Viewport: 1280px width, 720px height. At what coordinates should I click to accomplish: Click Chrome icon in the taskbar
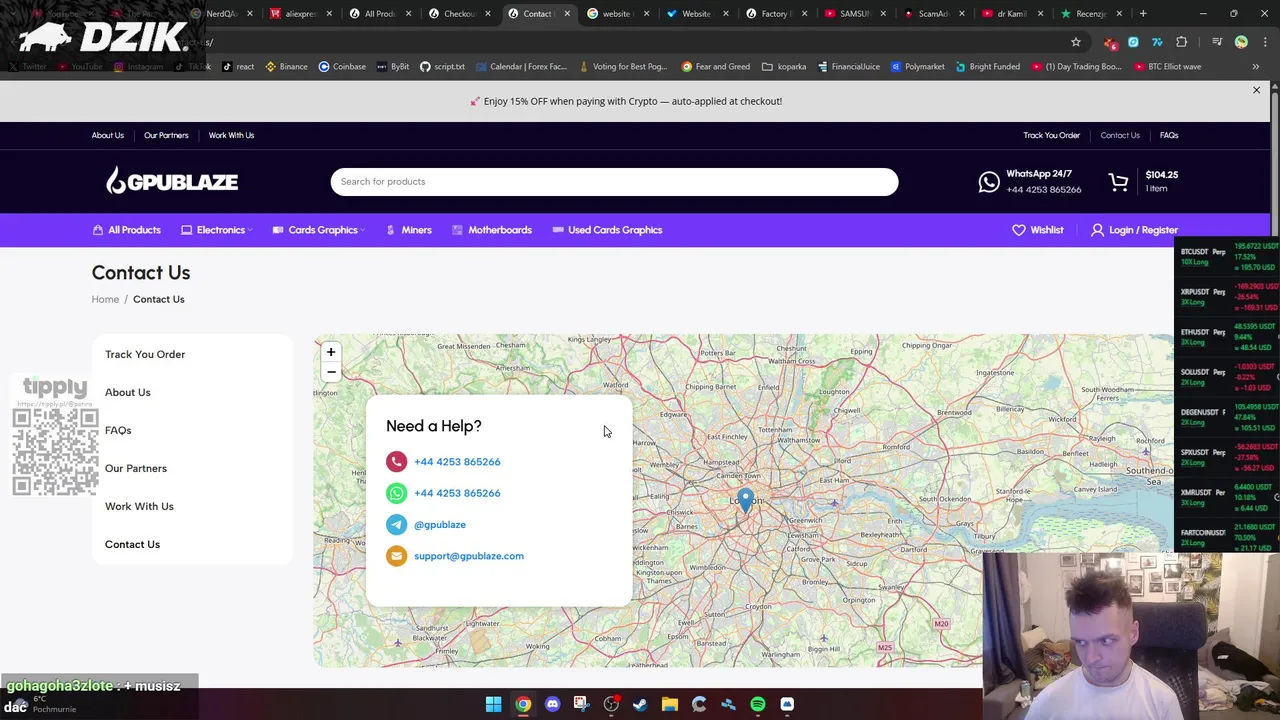click(523, 704)
